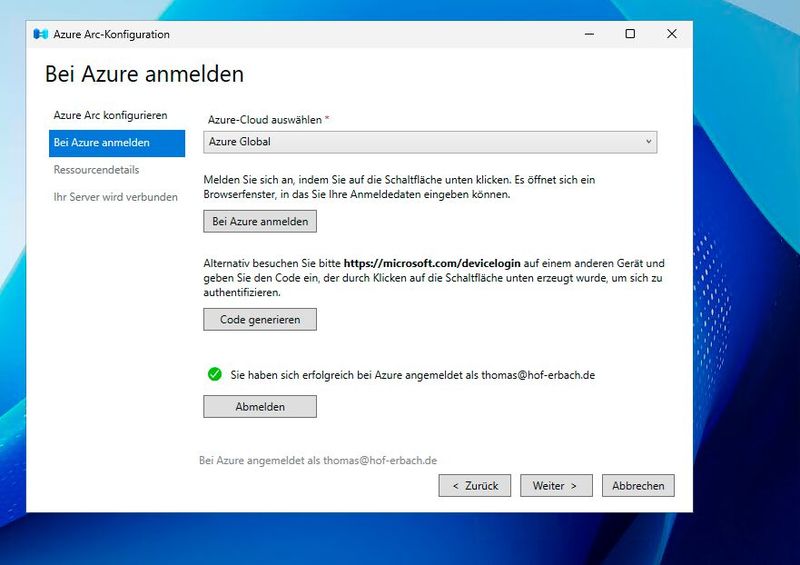Click the window title 'Azure Arc-Konfiguration'
This screenshot has height=565, width=800.
pyautogui.click(x=111, y=34)
